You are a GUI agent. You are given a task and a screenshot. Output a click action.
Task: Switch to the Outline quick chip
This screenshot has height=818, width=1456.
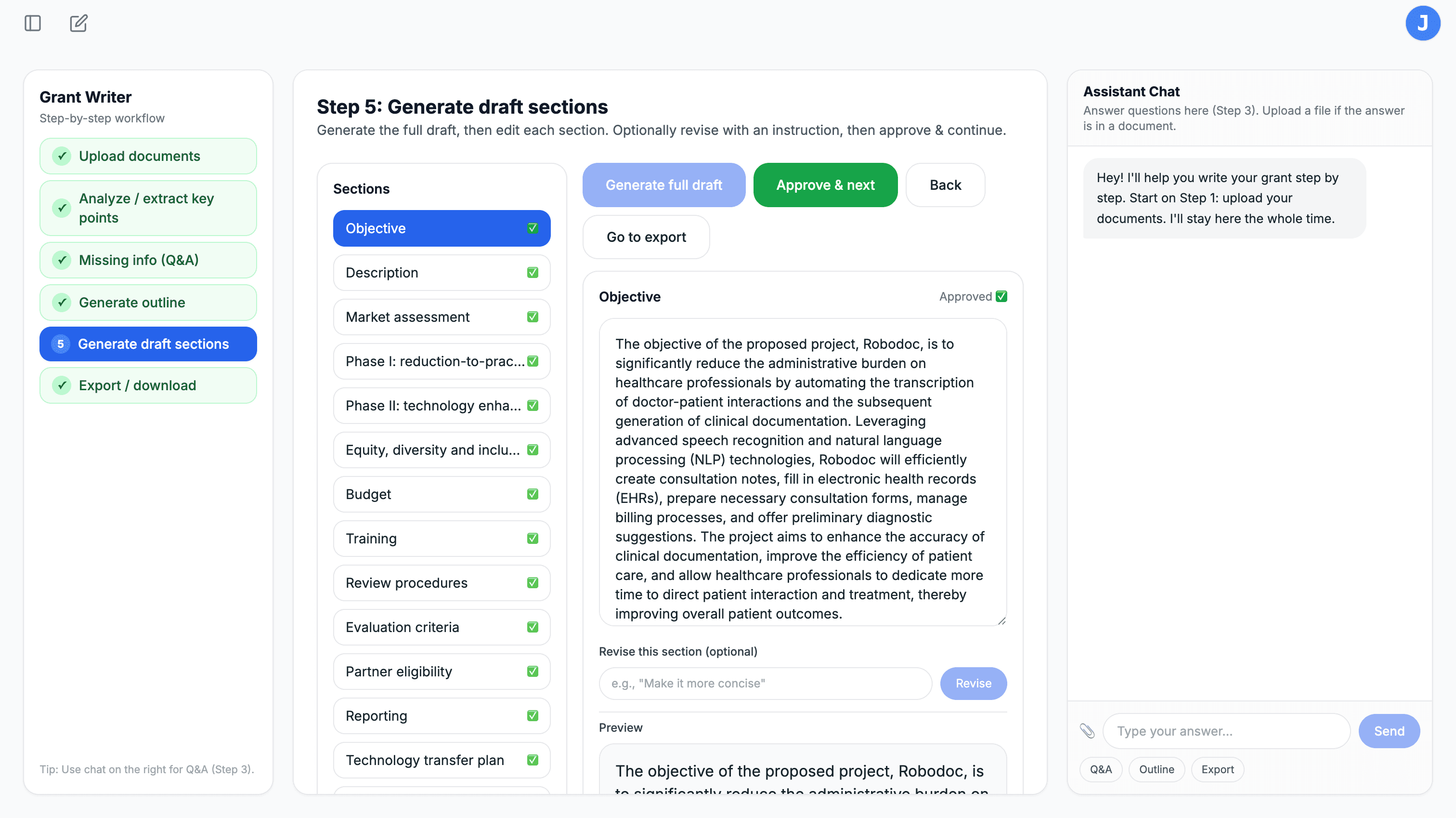pyautogui.click(x=1157, y=769)
